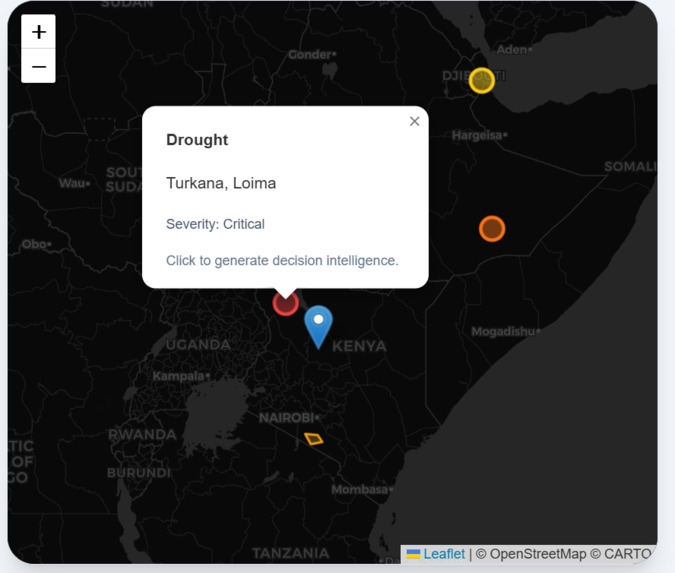Click the NAIROBI city label
Viewport: 675px width, 573px height.
[x=287, y=418]
